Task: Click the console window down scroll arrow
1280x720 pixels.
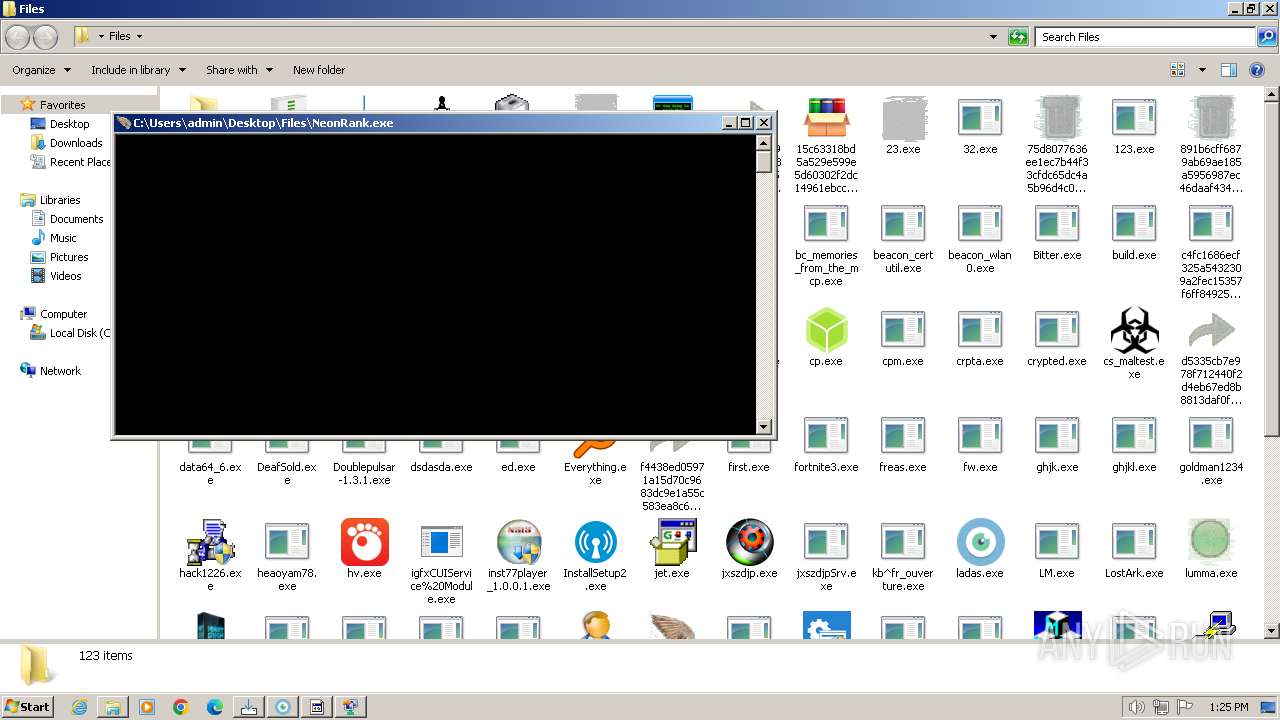Action: [x=764, y=427]
